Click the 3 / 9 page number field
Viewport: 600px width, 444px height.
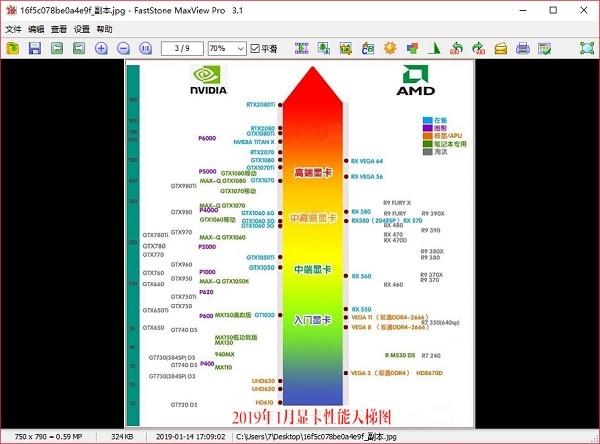(x=182, y=48)
